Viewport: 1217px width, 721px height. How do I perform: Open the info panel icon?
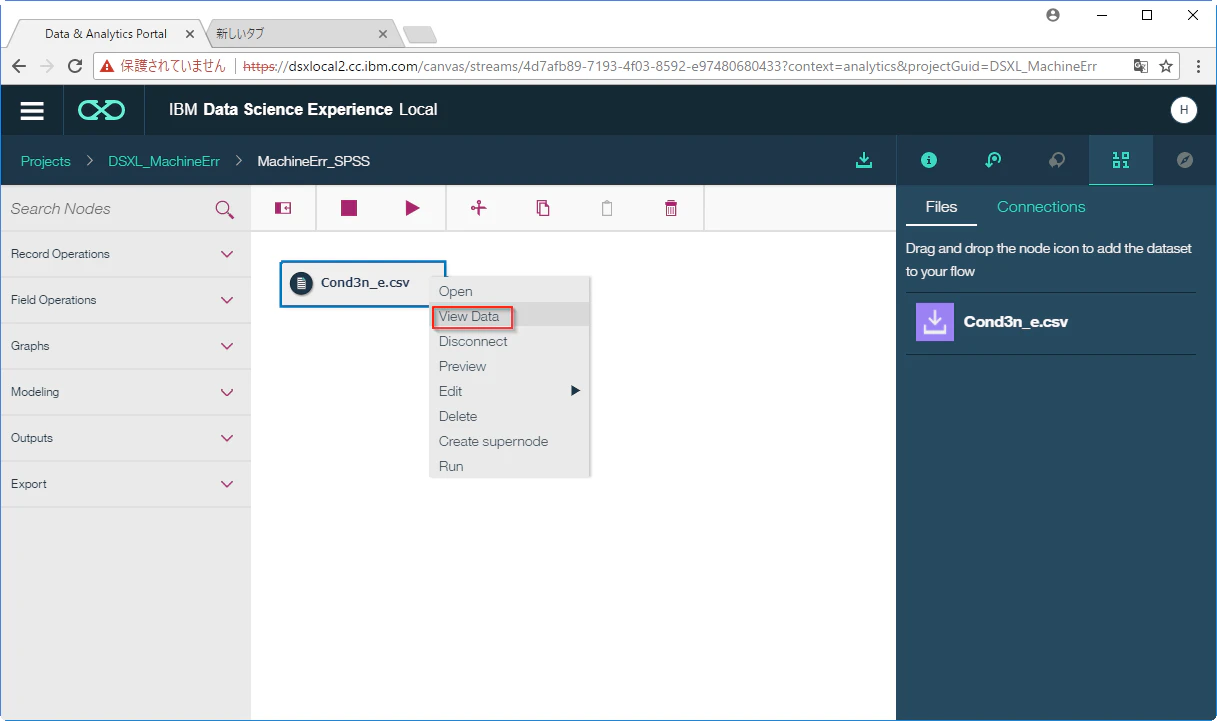[x=929, y=160]
